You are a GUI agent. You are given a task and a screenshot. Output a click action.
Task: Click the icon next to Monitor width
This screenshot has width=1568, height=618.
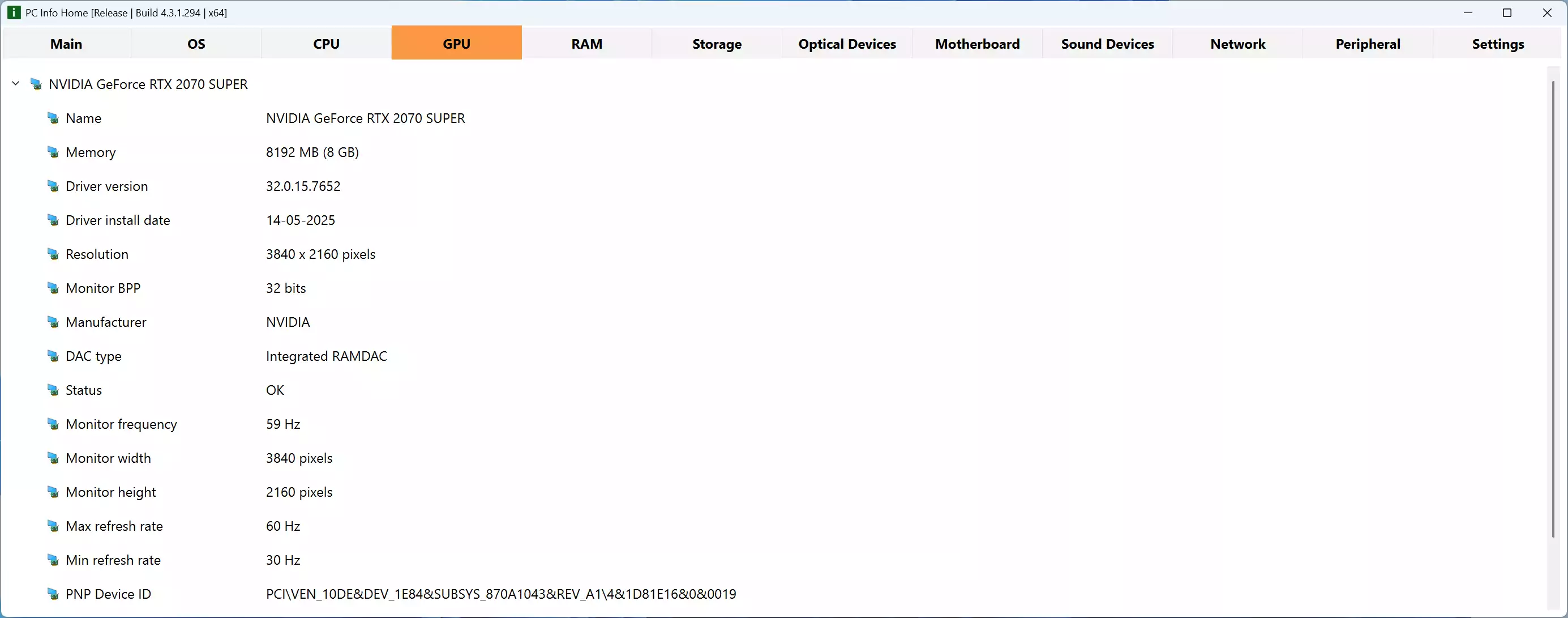coord(54,458)
